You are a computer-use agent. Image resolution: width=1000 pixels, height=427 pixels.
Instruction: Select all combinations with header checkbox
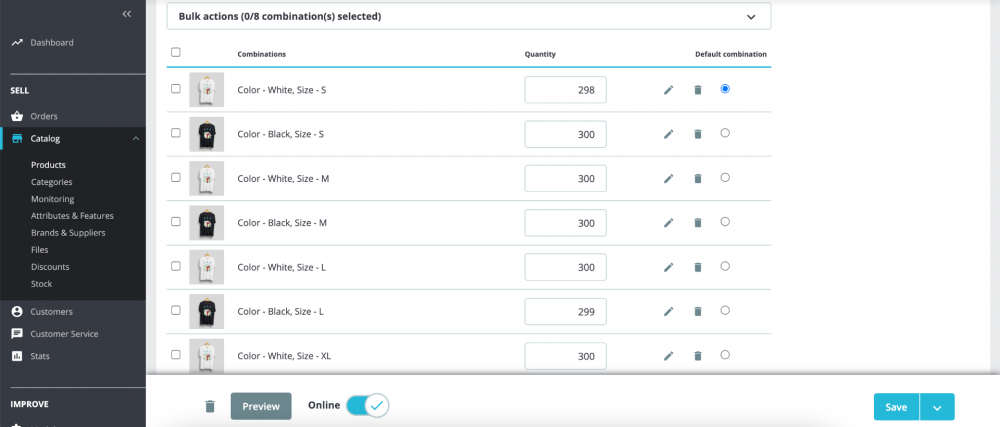pos(176,53)
